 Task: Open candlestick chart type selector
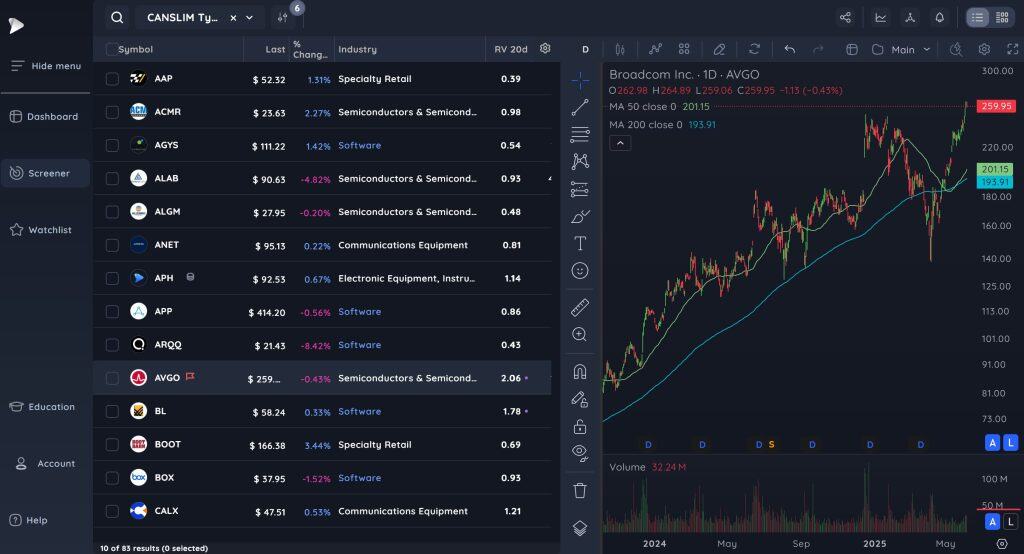pyautogui.click(x=620, y=49)
